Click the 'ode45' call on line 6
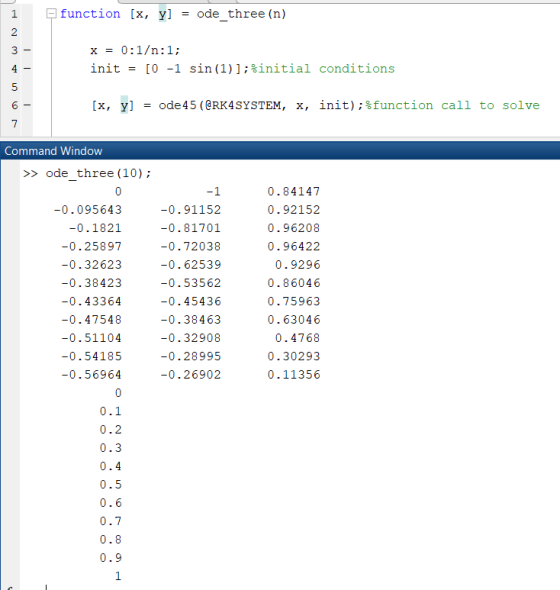Screen dimensions: 560x590 [178, 105]
